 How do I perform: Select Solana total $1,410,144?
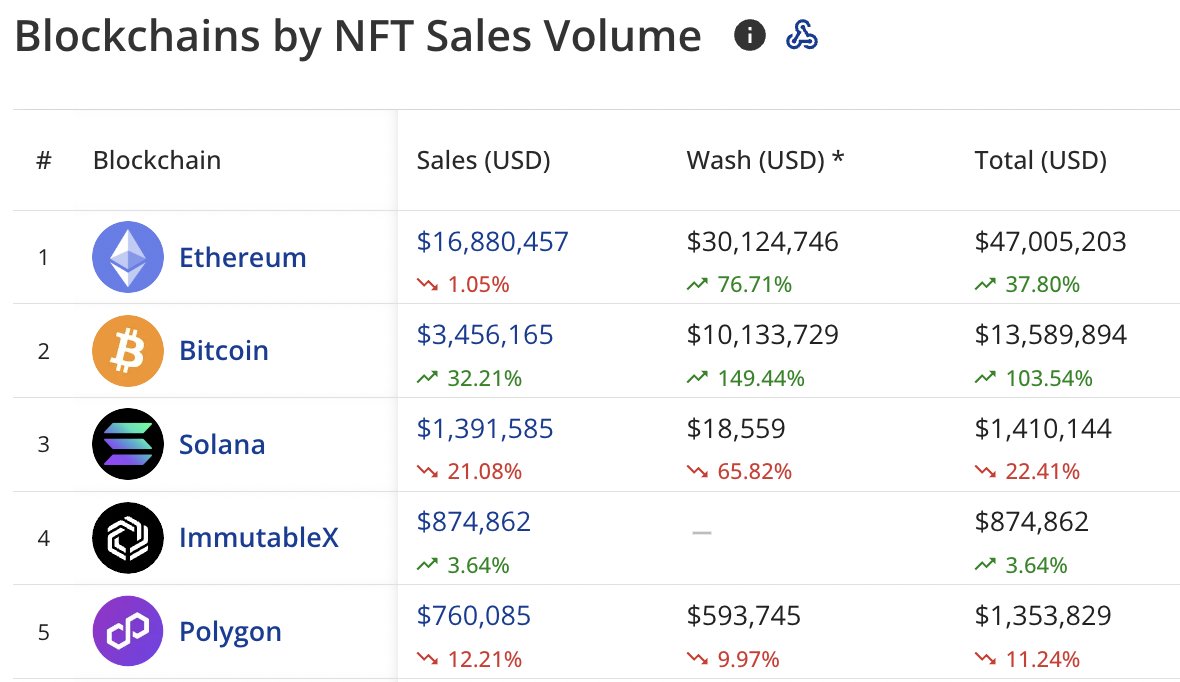[x=1043, y=428]
